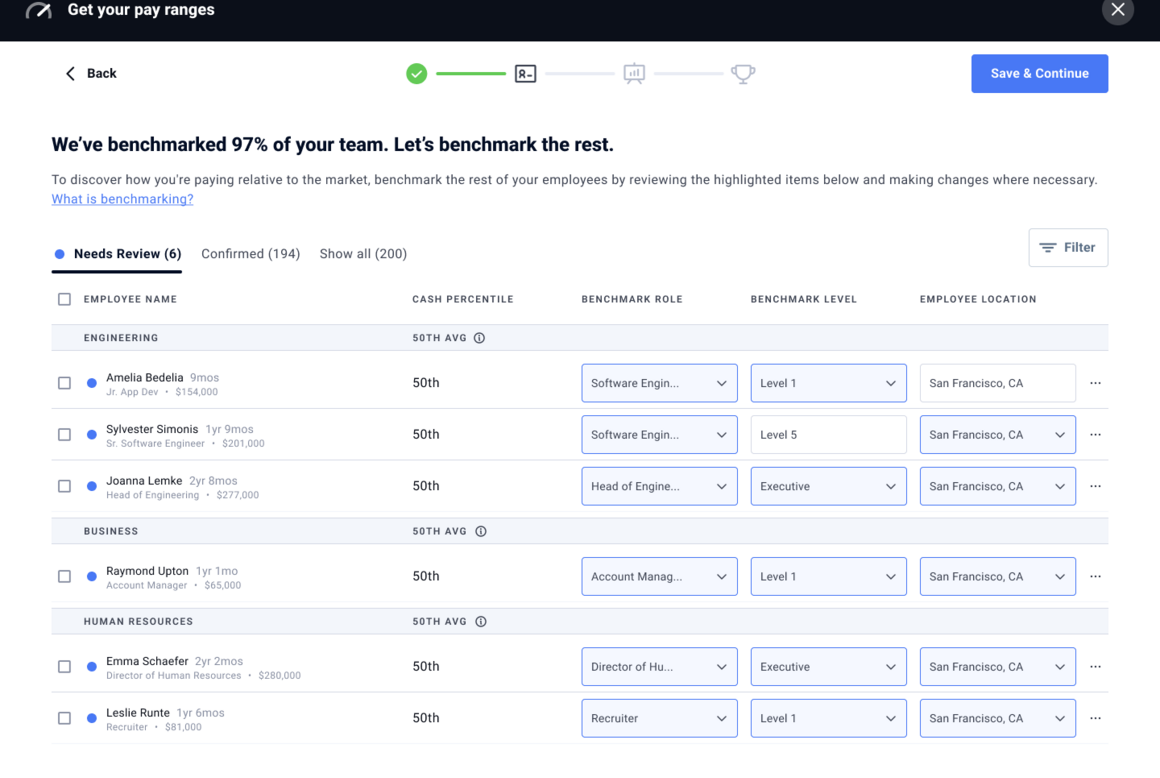Open Leslie Runte's location dropdown
The width and height of the screenshot is (1160, 778).
[997, 719]
